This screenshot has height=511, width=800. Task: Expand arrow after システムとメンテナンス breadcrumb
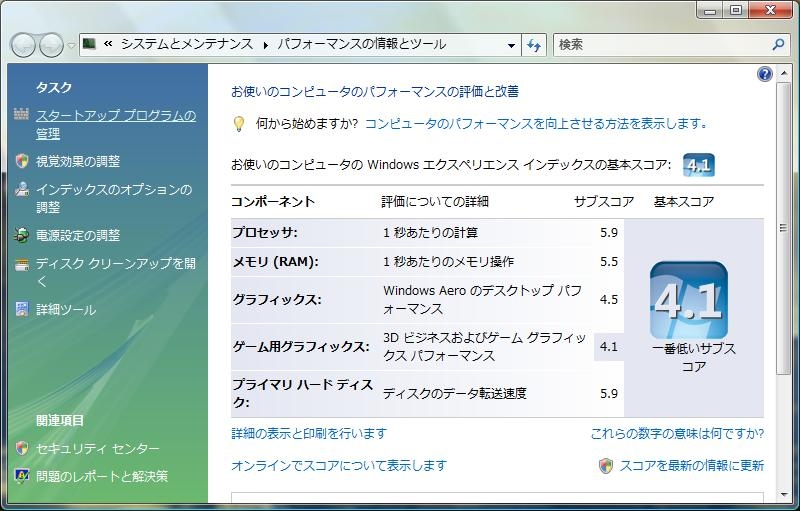(x=266, y=45)
